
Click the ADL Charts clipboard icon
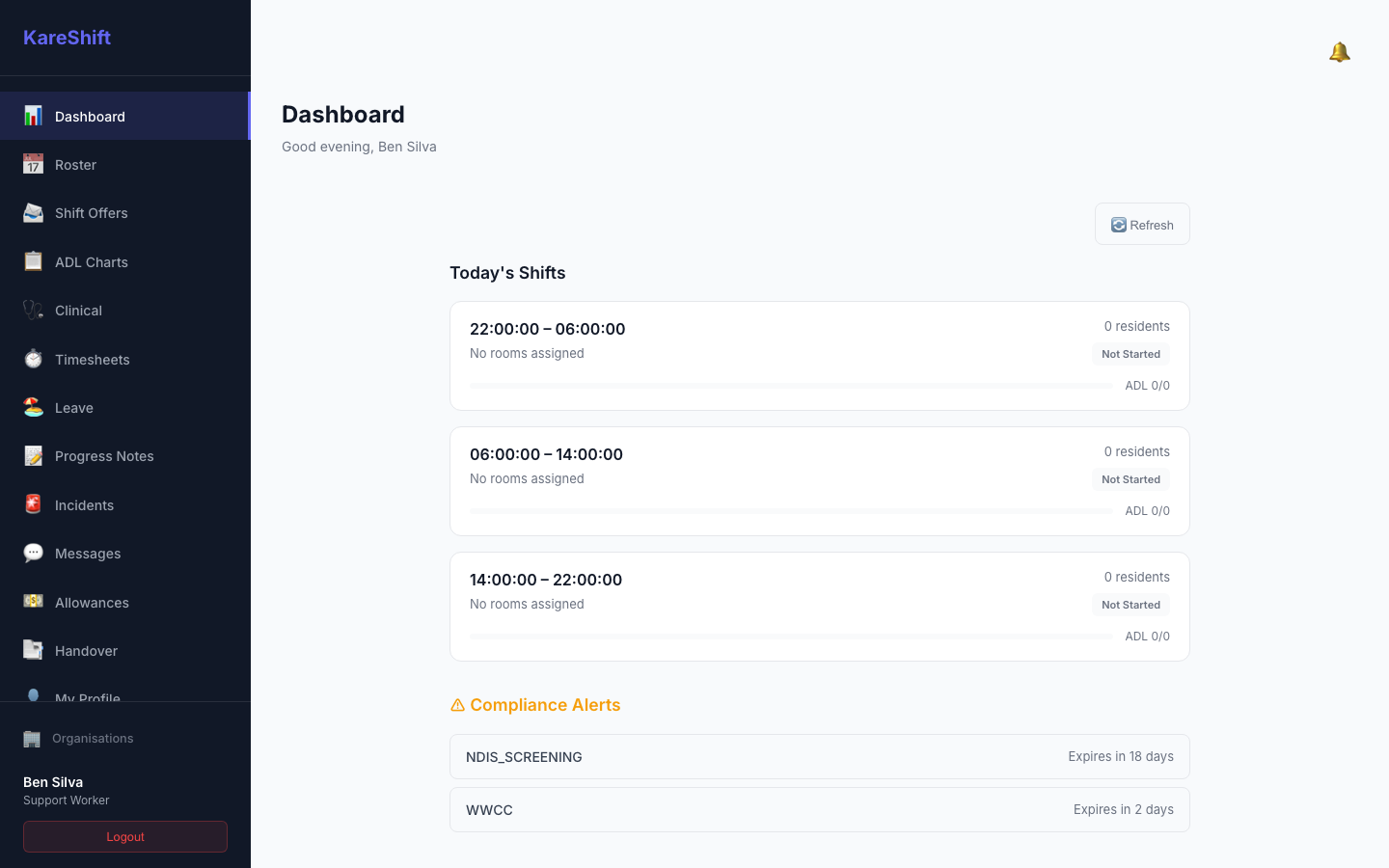click(x=33, y=261)
